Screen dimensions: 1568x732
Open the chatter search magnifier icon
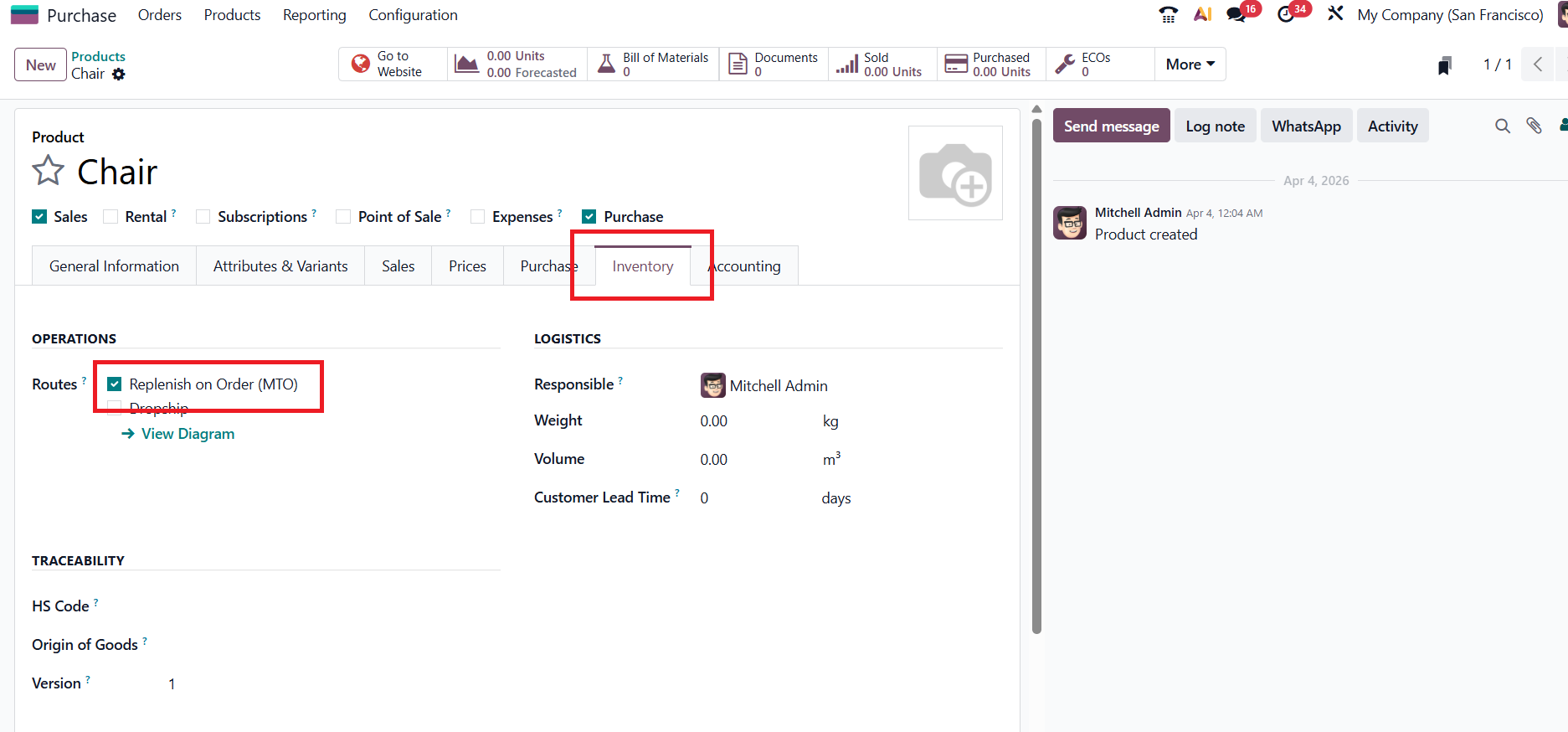pyautogui.click(x=1503, y=126)
